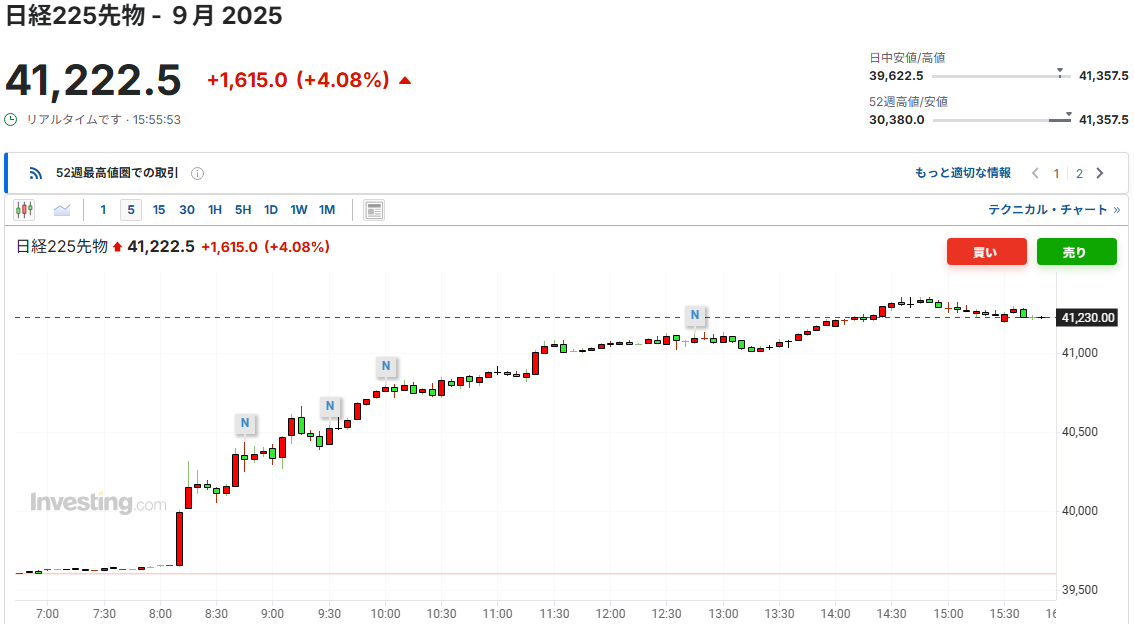The height and width of the screenshot is (624, 1134).
Task: Click the 41,230.00 current price label on axis
Action: click(x=1088, y=317)
